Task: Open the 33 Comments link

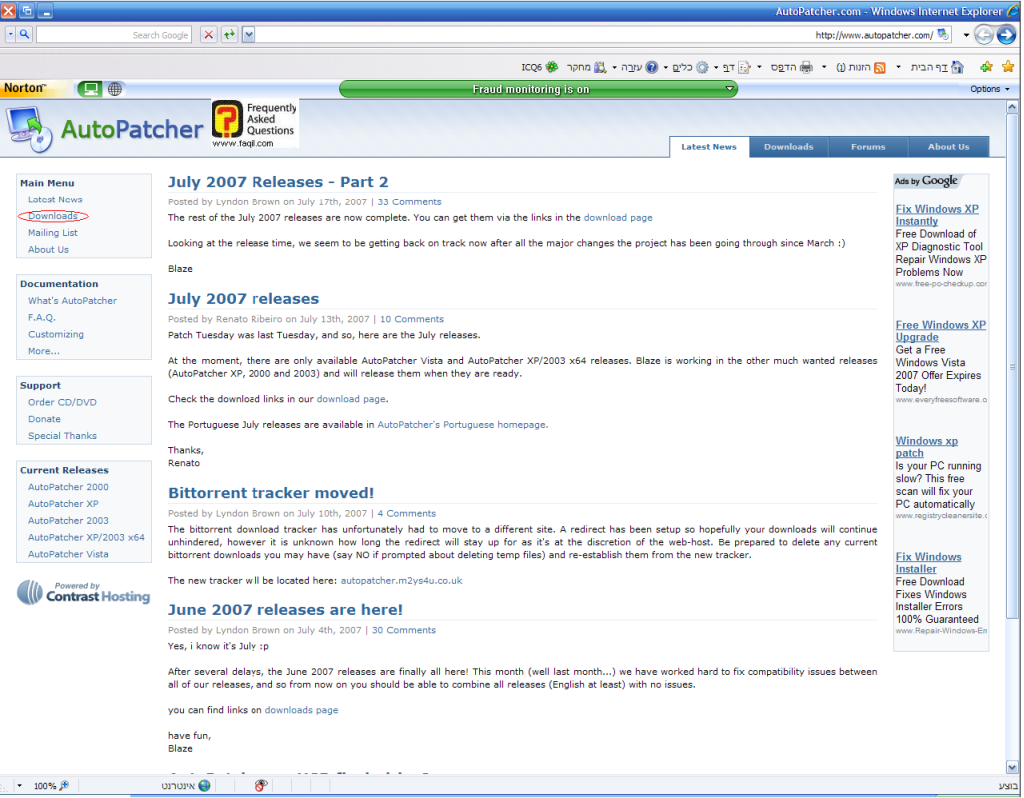Action: 409,202
